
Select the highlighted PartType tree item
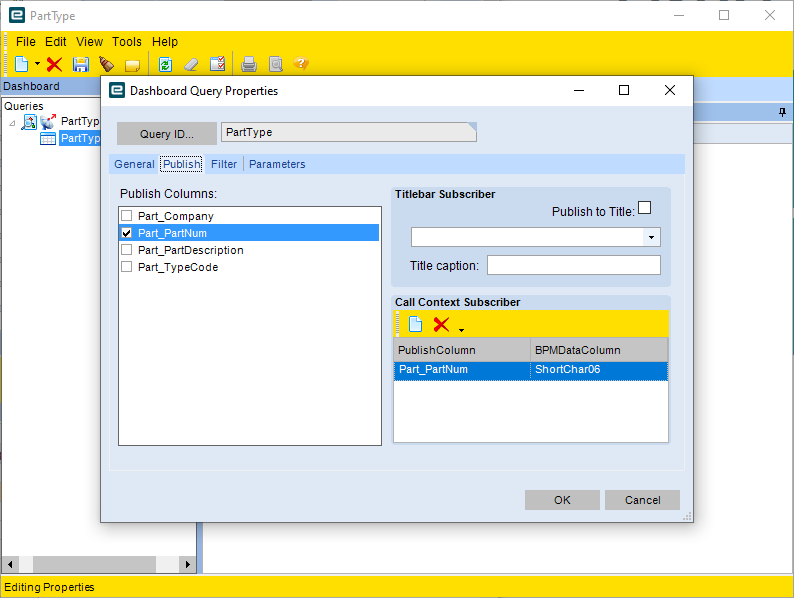coord(80,138)
